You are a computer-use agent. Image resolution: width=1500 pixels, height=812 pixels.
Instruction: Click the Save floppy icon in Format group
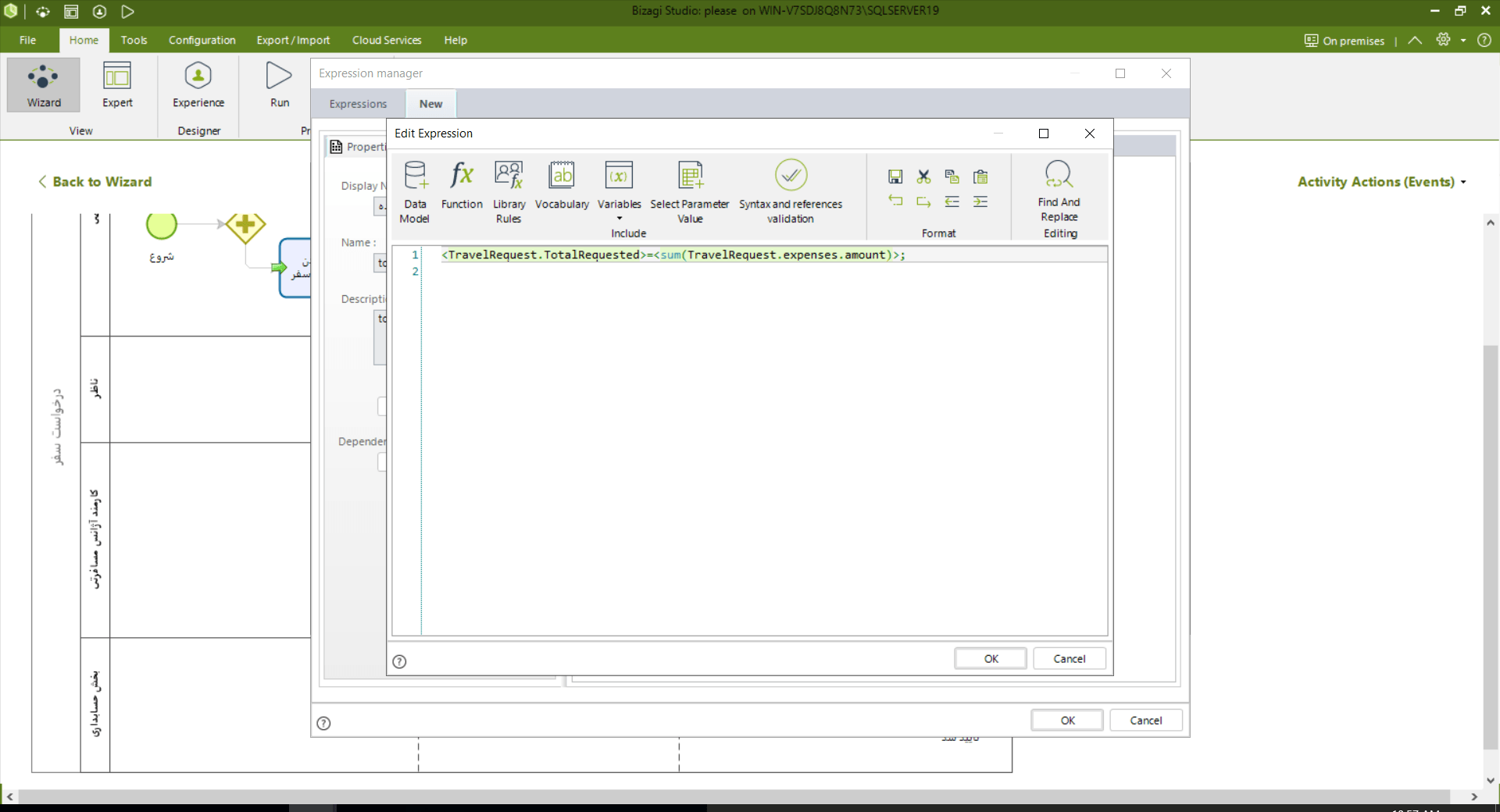point(895,176)
